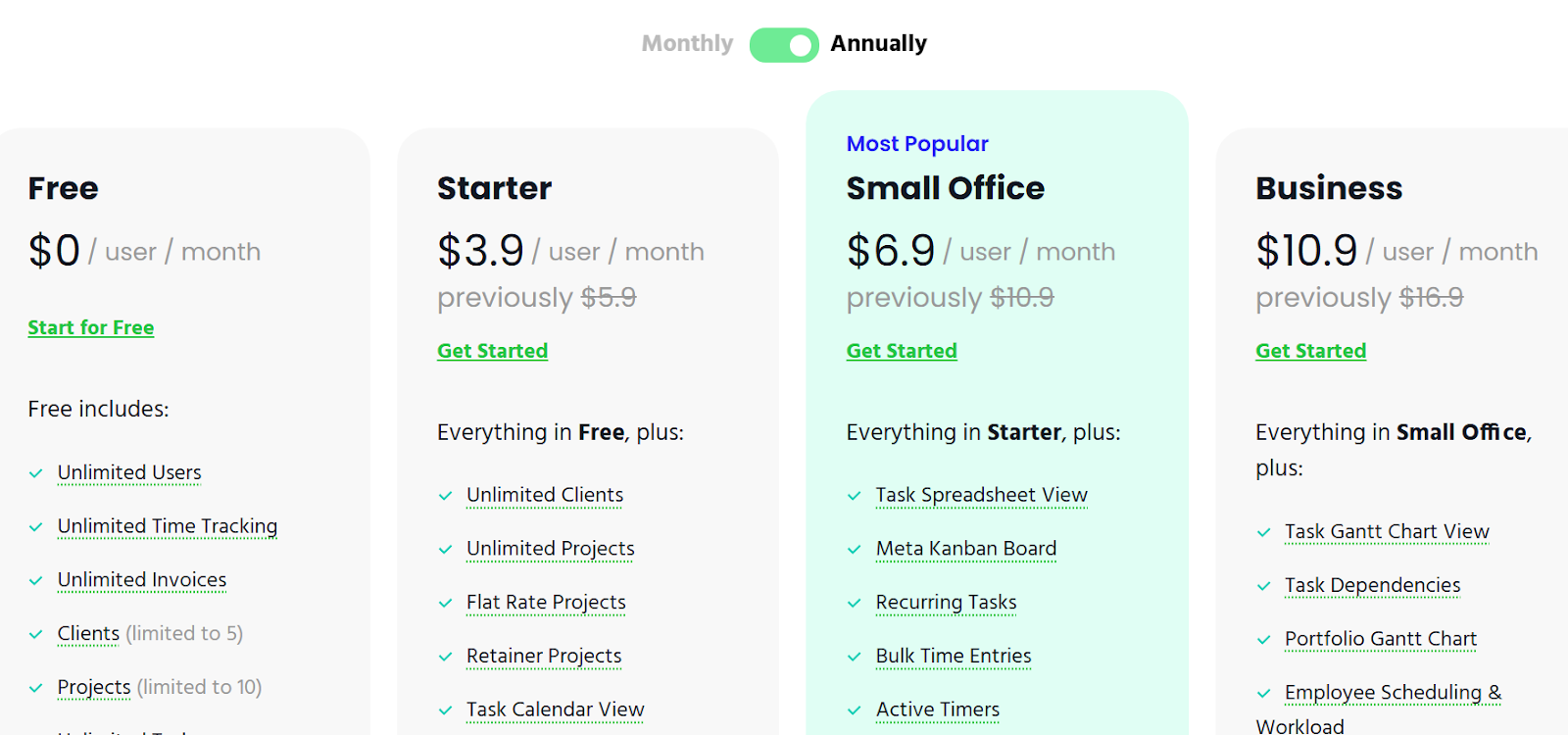Click checkmark icon beside Task Gantt Chart View

1264,532
